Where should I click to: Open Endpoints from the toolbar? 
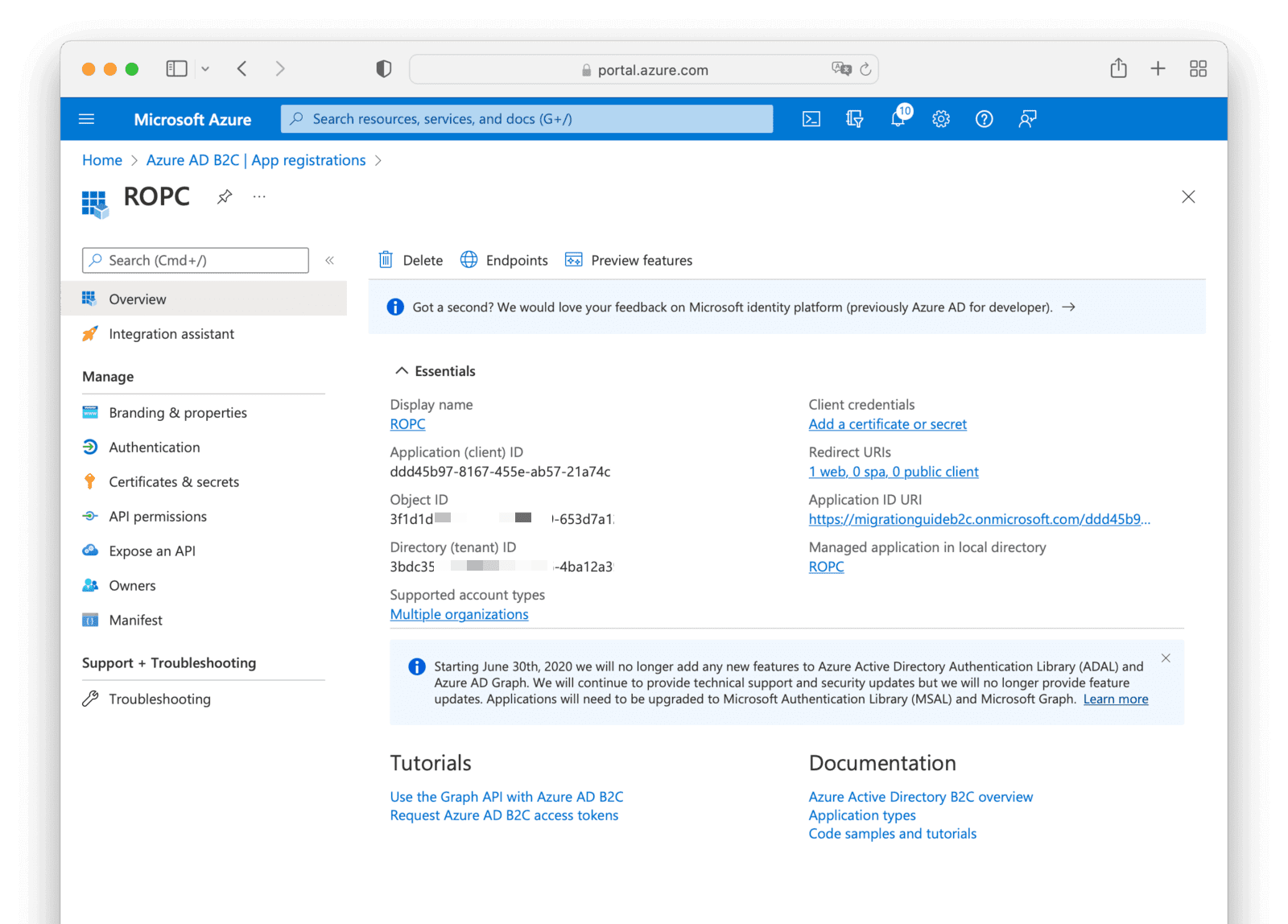[505, 260]
